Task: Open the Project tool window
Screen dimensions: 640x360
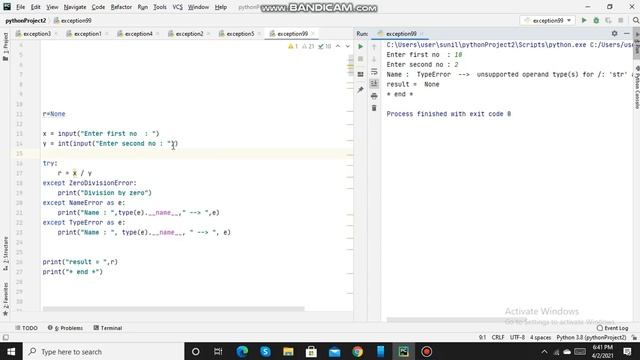Action: pos(5,47)
